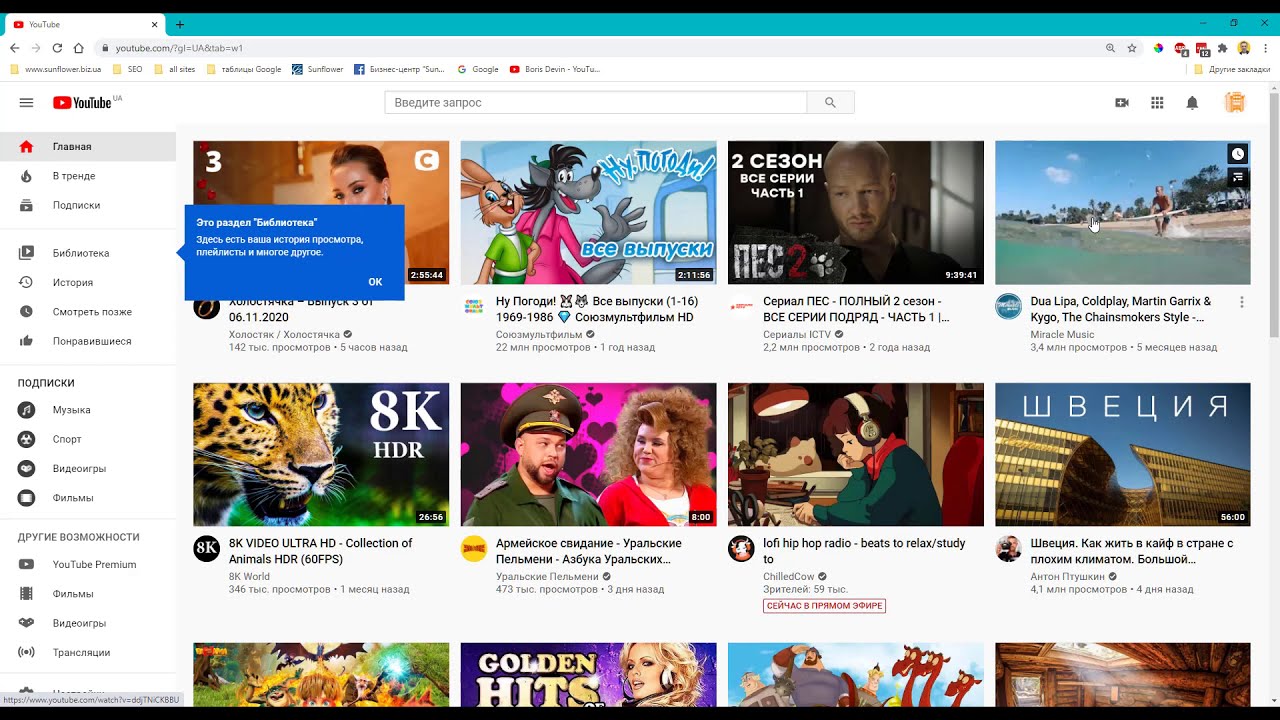
Task: Open the таблицы Google bookmarks folder
Action: 244,70
